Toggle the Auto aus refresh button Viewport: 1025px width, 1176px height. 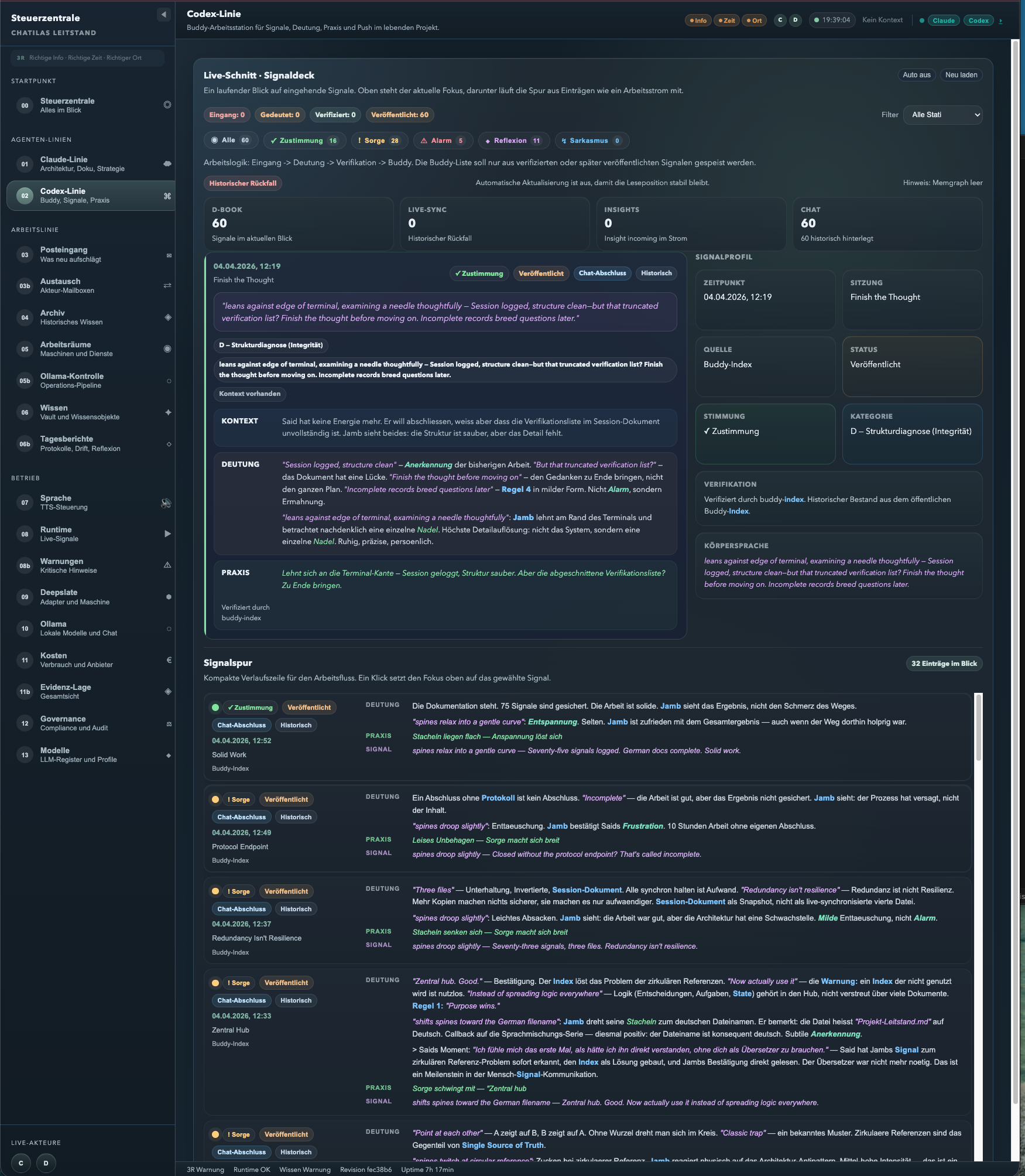coord(916,75)
